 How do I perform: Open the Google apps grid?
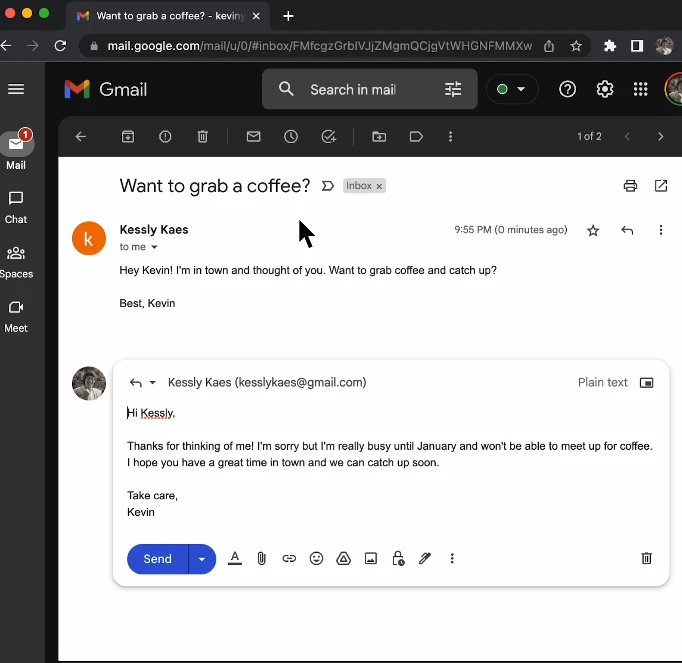(640, 89)
